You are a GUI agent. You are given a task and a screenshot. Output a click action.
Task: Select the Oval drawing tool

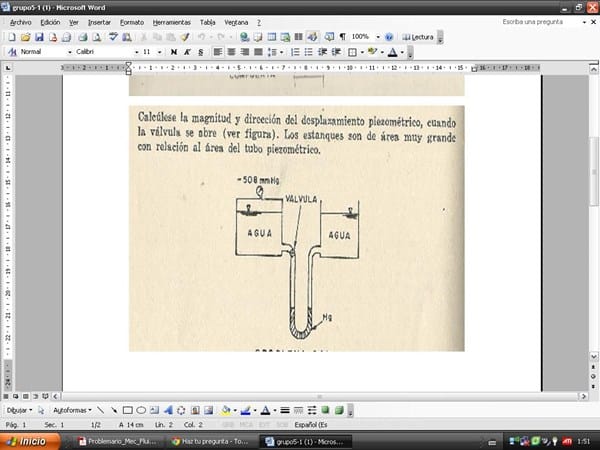coord(141,410)
